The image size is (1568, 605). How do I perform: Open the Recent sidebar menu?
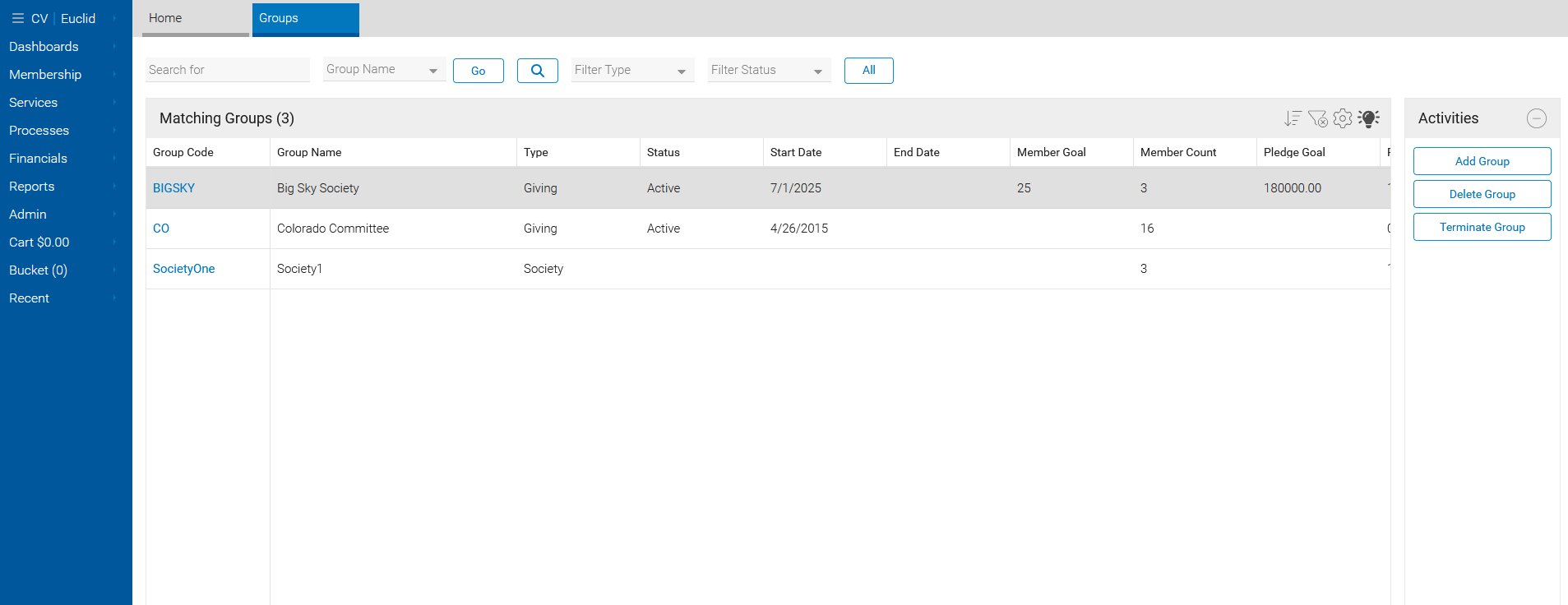pyautogui.click(x=66, y=298)
